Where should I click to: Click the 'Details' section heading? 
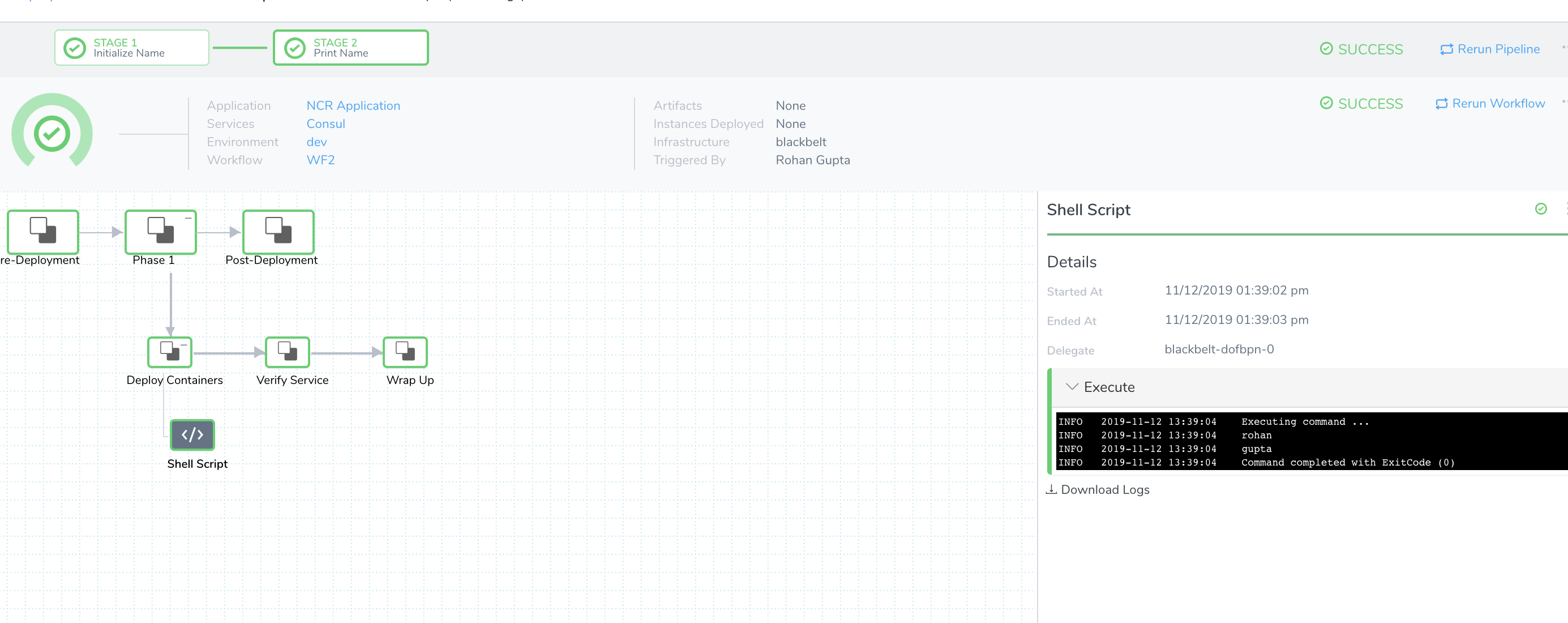click(x=1072, y=262)
